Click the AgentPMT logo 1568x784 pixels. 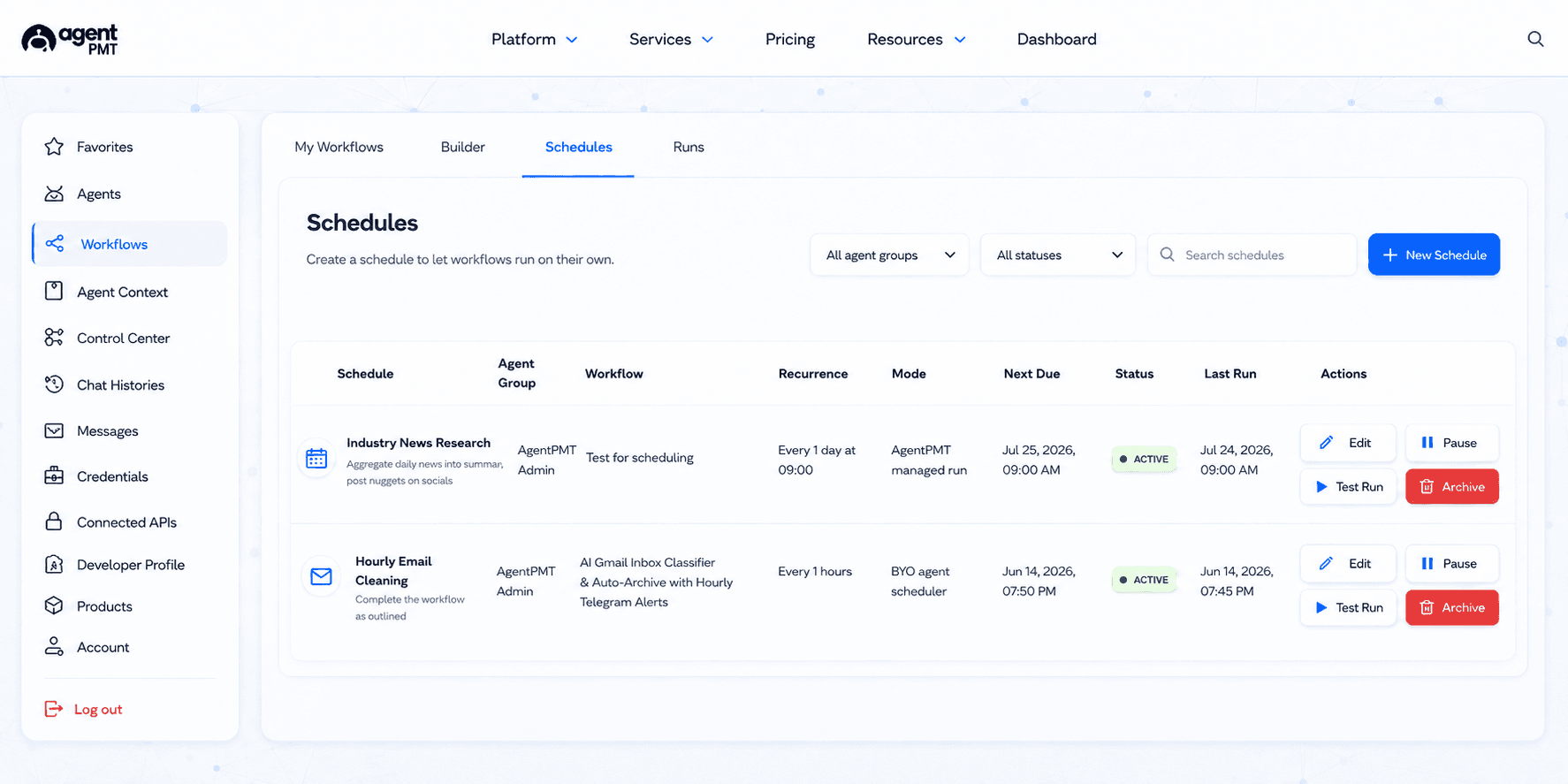pyautogui.click(x=70, y=39)
